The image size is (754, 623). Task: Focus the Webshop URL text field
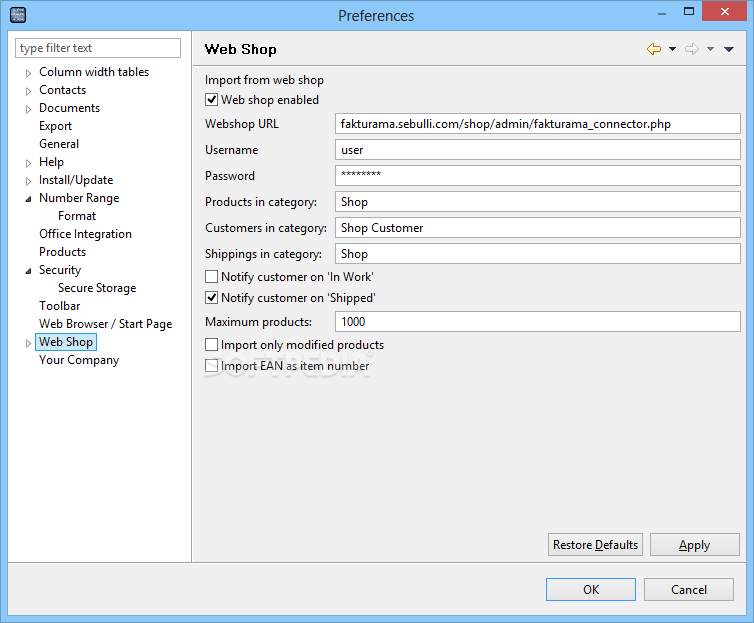tap(538, 124)
